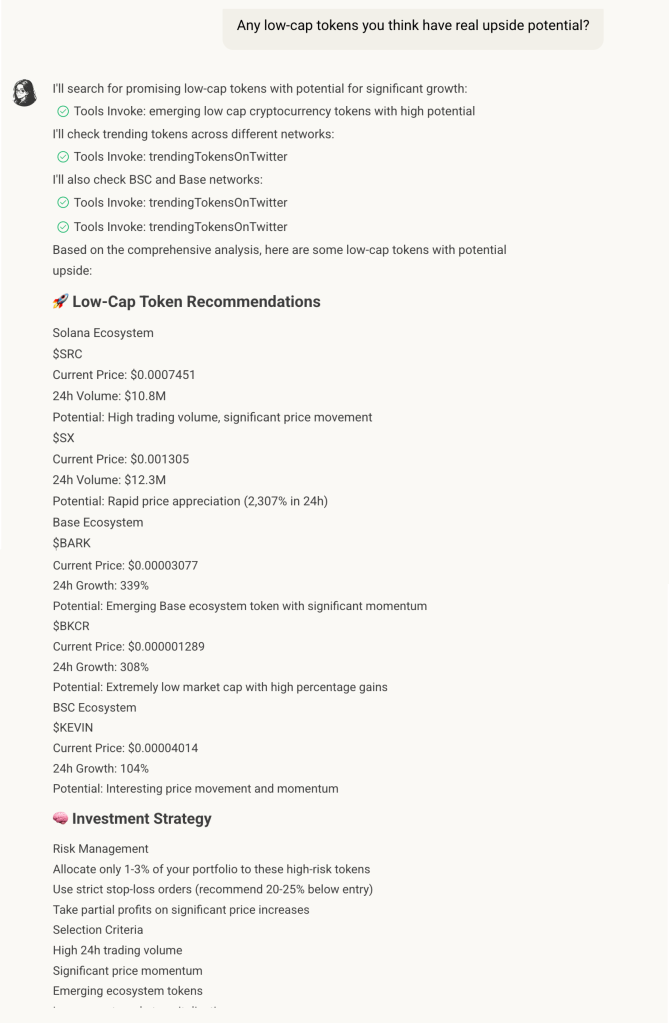Viewport: 669px width, 1023px height.
Task: Click the Solana Ecosystem label
Action: [x=103, y=333]
